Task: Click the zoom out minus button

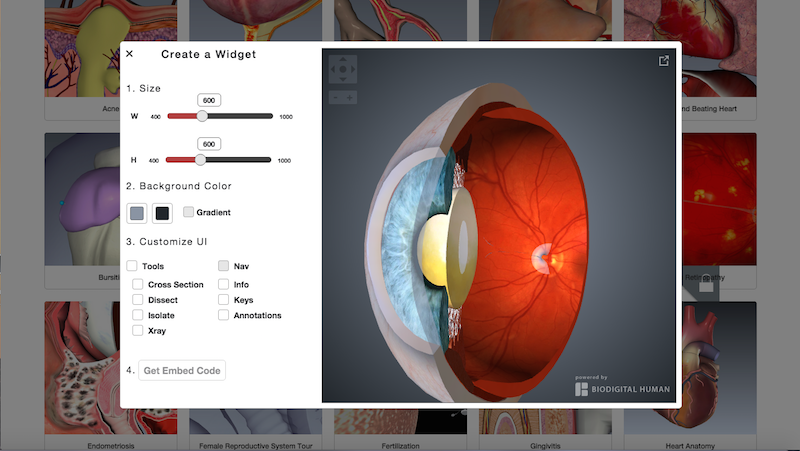Action: tap(335, 97)
